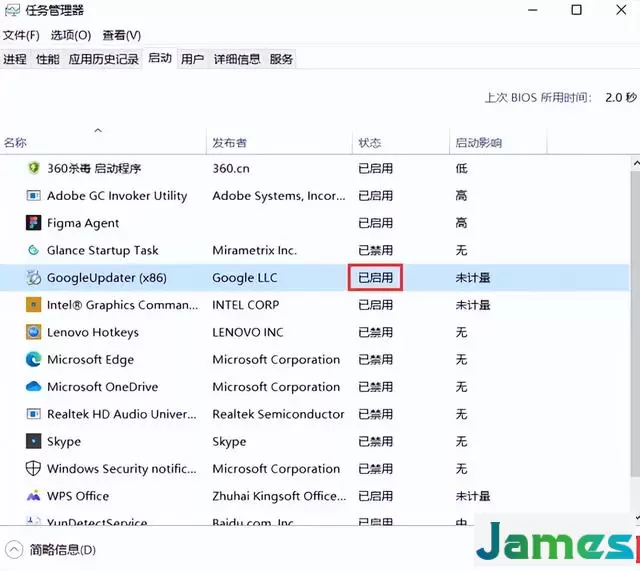Click the LENOVO INC publisher cell

tap(248, 332)
